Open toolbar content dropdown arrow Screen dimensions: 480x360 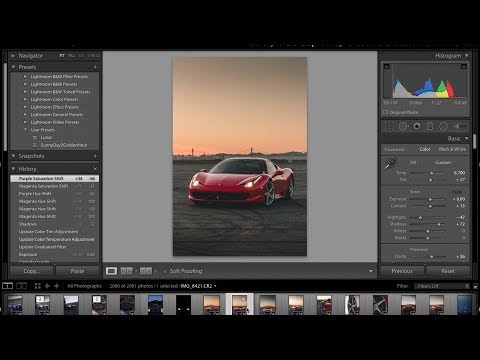point(371,271)
